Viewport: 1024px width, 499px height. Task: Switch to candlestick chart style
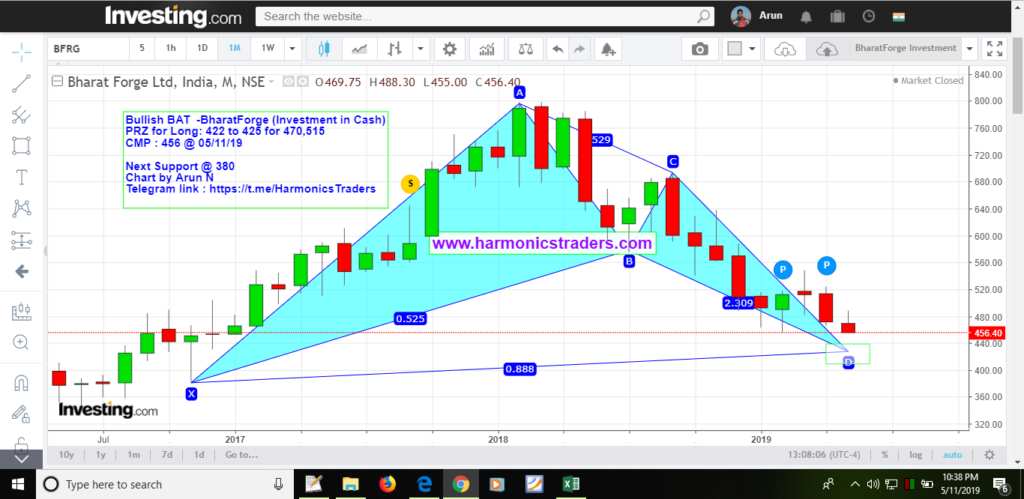325,49
